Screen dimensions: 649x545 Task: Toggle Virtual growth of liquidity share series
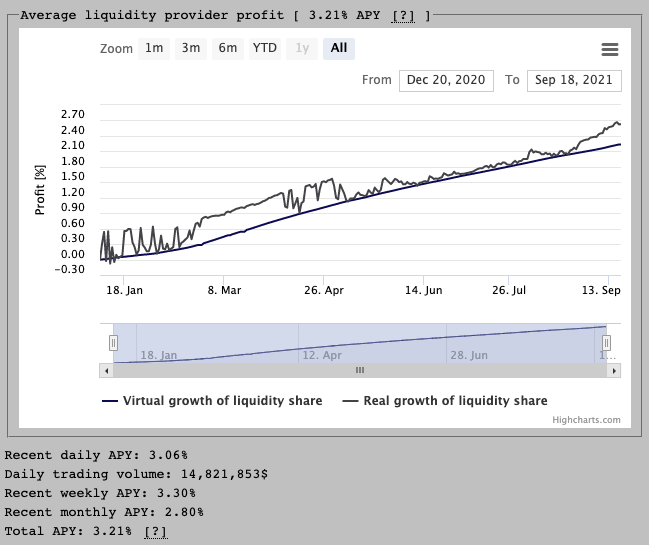212,401
